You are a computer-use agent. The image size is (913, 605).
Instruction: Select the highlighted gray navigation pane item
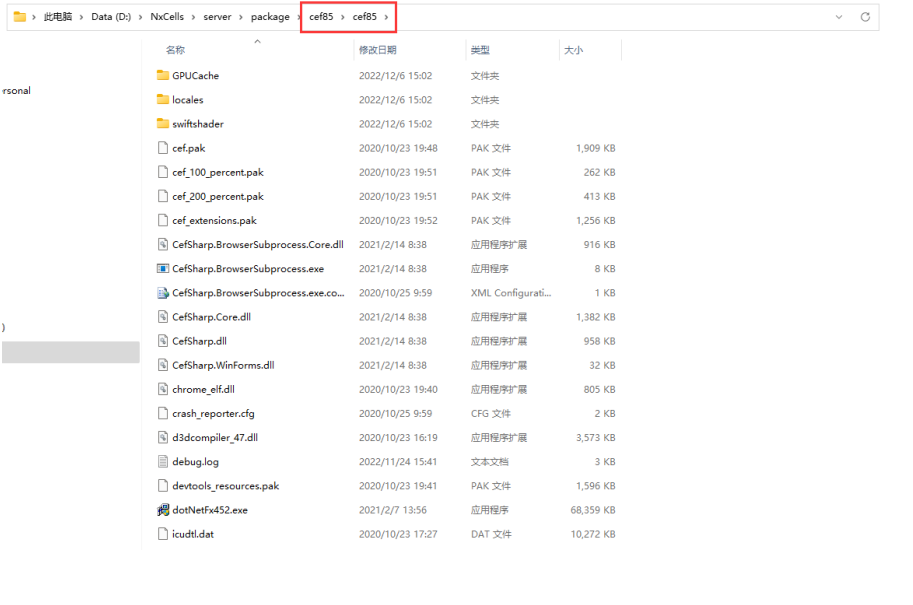(x=70, y=352)
